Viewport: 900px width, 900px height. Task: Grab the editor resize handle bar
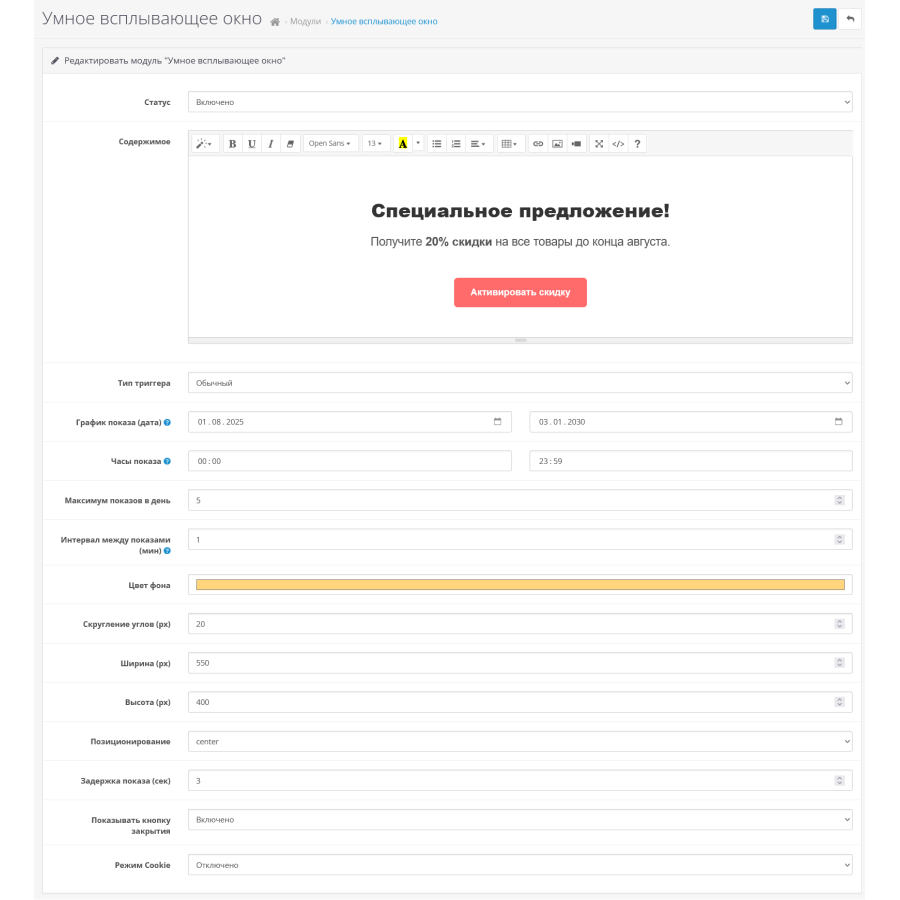(x=520, y=340)
